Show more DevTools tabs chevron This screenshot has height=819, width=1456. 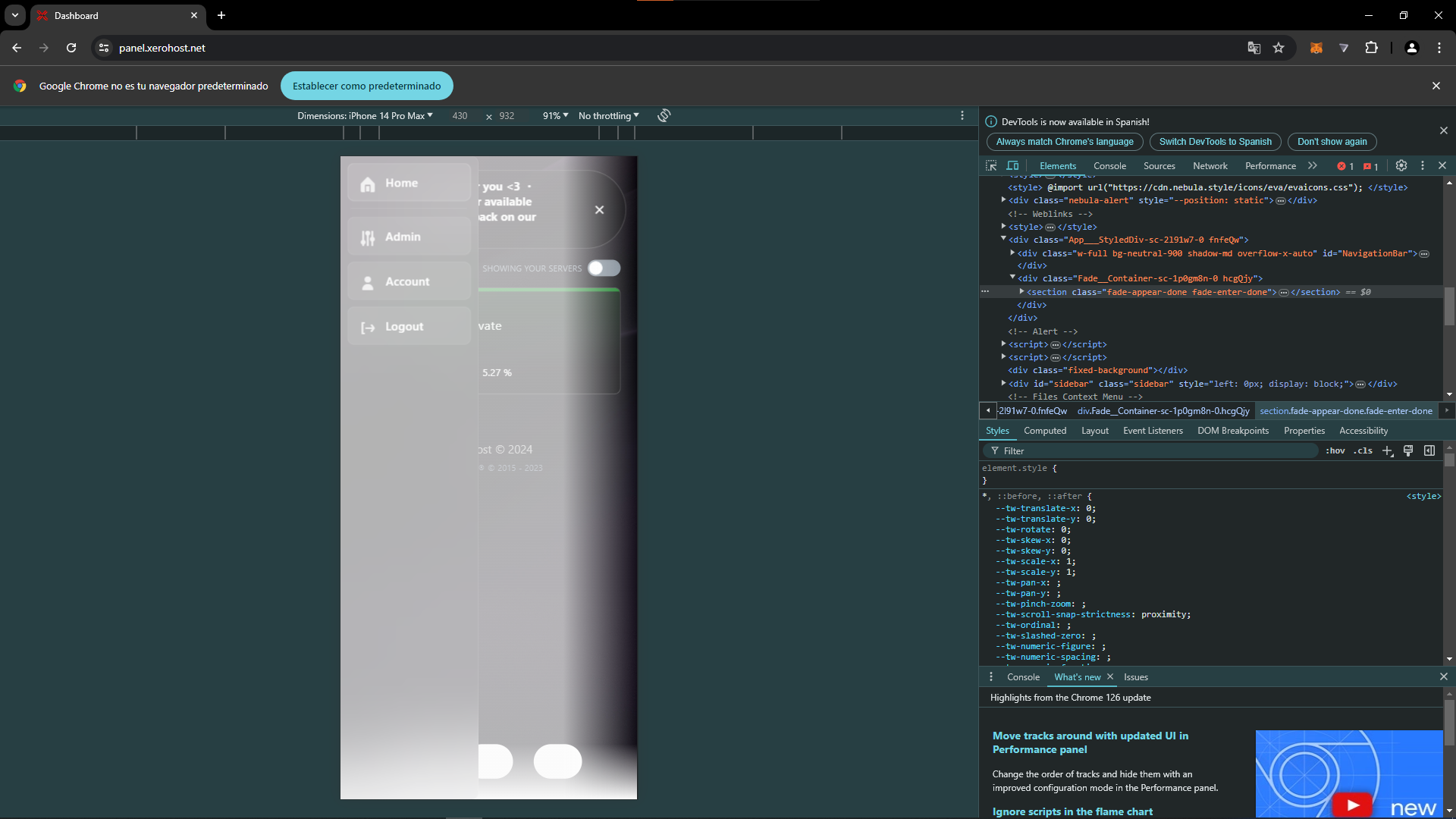[x=1313, y=165]
